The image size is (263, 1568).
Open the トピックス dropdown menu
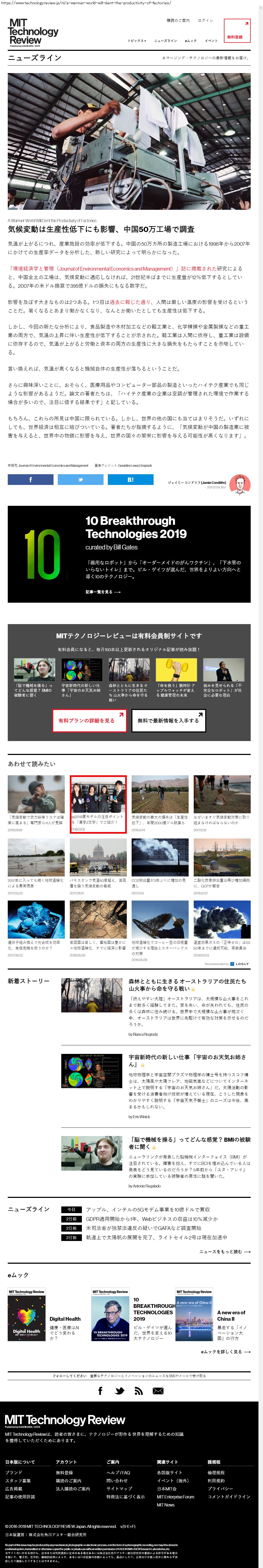click(x=137, y=41)
